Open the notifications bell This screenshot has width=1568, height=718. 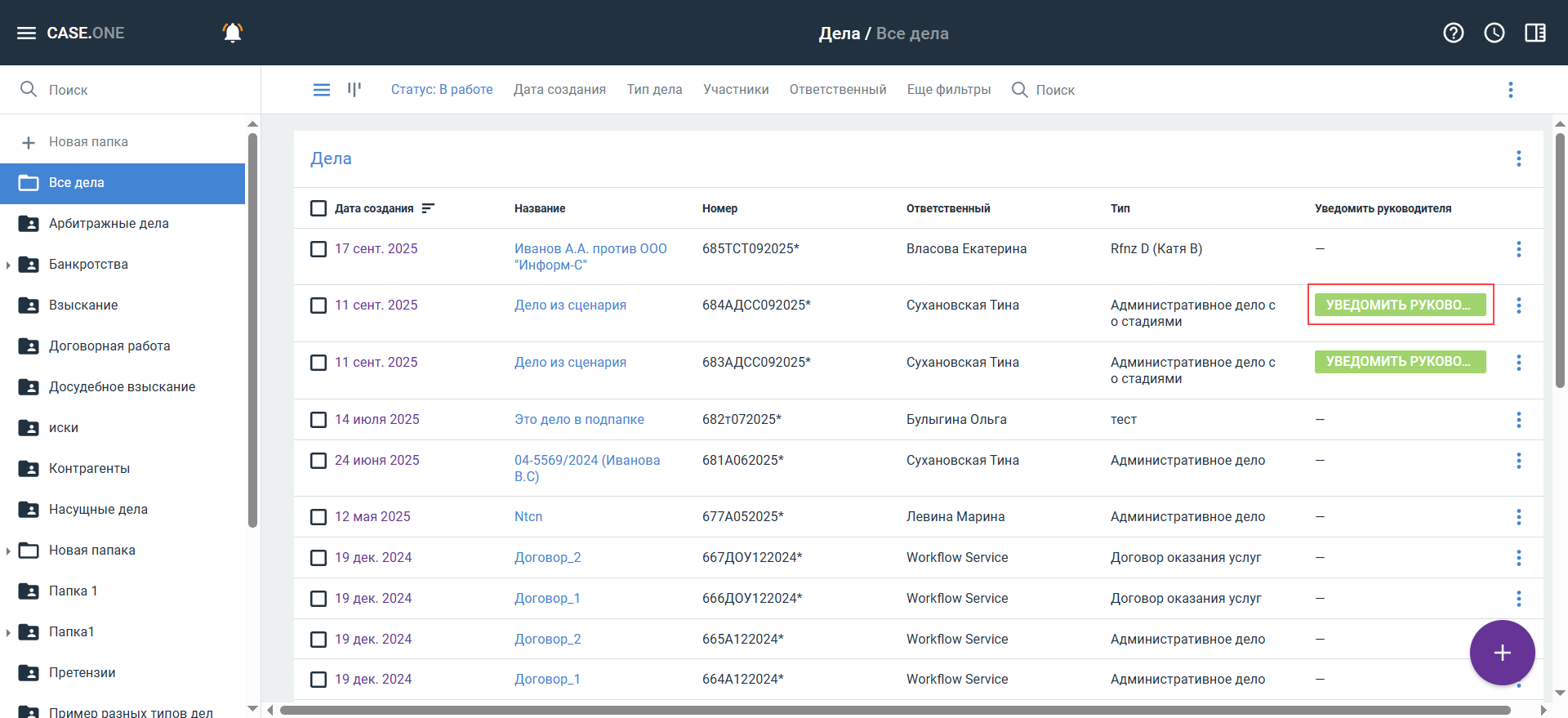pos(233,33)
